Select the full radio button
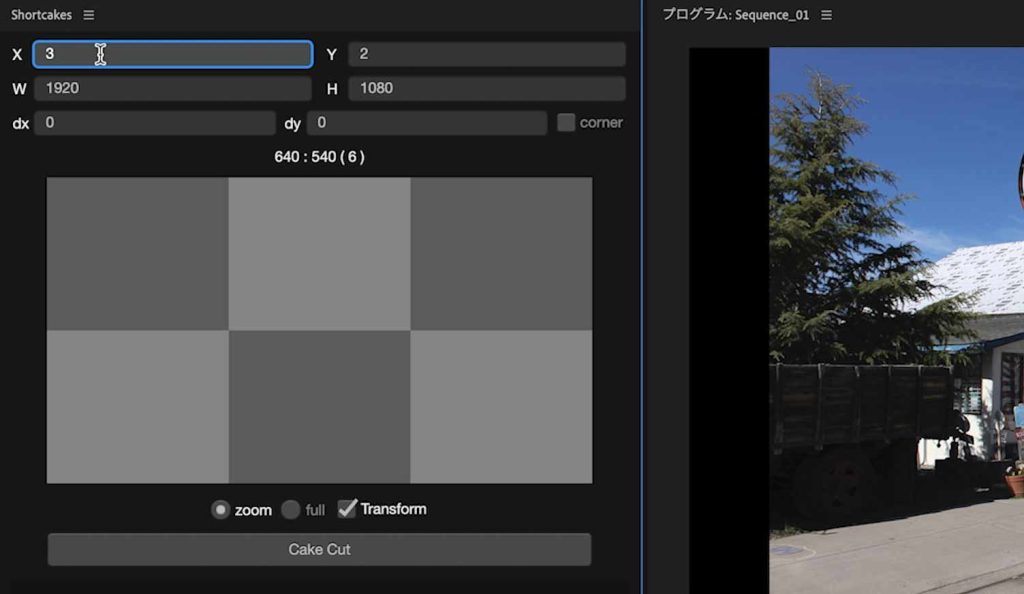This screenshot has width=1024, height=594. coord(291,510)
